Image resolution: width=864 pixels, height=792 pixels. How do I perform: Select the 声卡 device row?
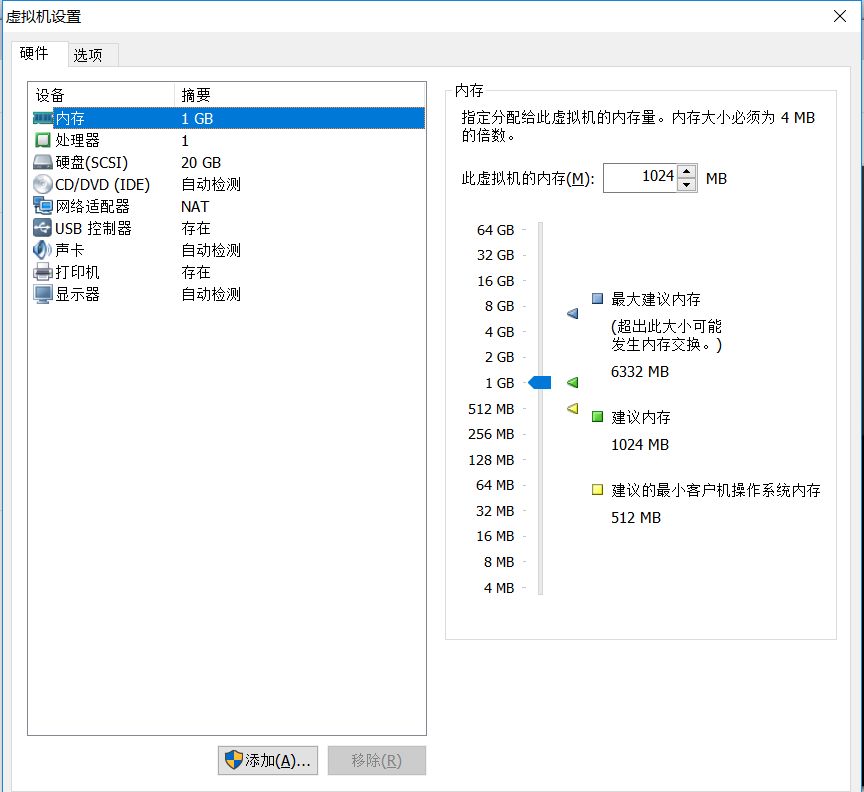pyautogui.click(x=228, y=250)
